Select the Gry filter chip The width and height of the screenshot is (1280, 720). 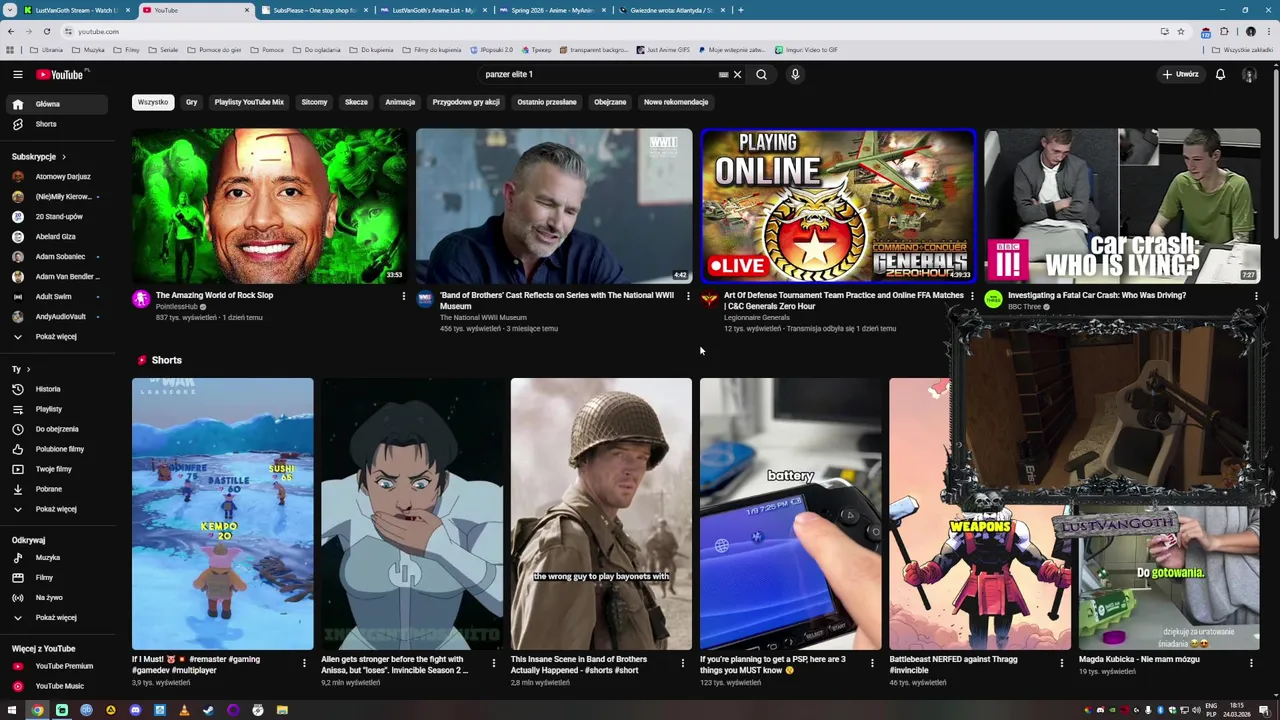pyautogui.click(x=191, y=102)
